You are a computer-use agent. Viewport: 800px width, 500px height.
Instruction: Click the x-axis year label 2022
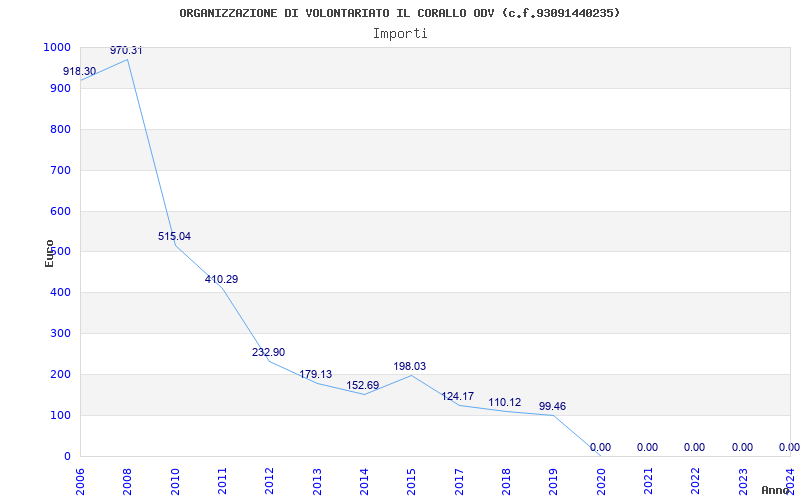click(695, 482)
